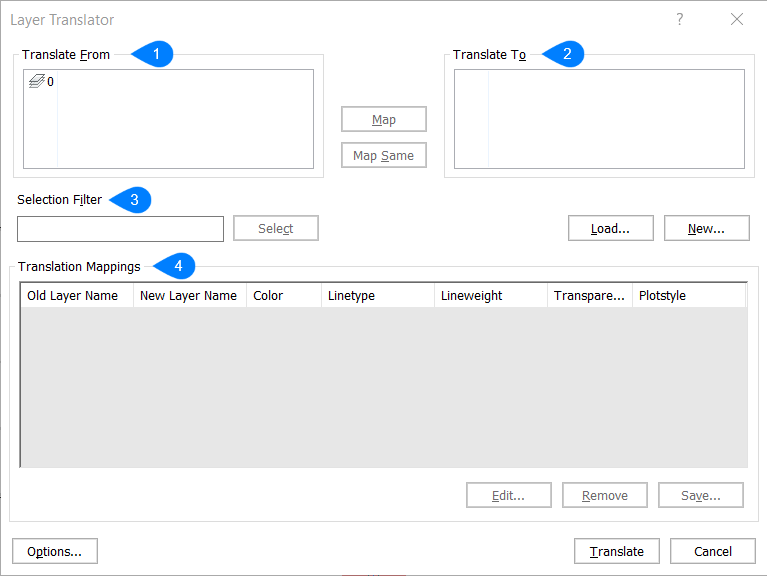767x576 pixels.
Task: Select layer 0 icon in Translate From
Action: pos(35,82)
